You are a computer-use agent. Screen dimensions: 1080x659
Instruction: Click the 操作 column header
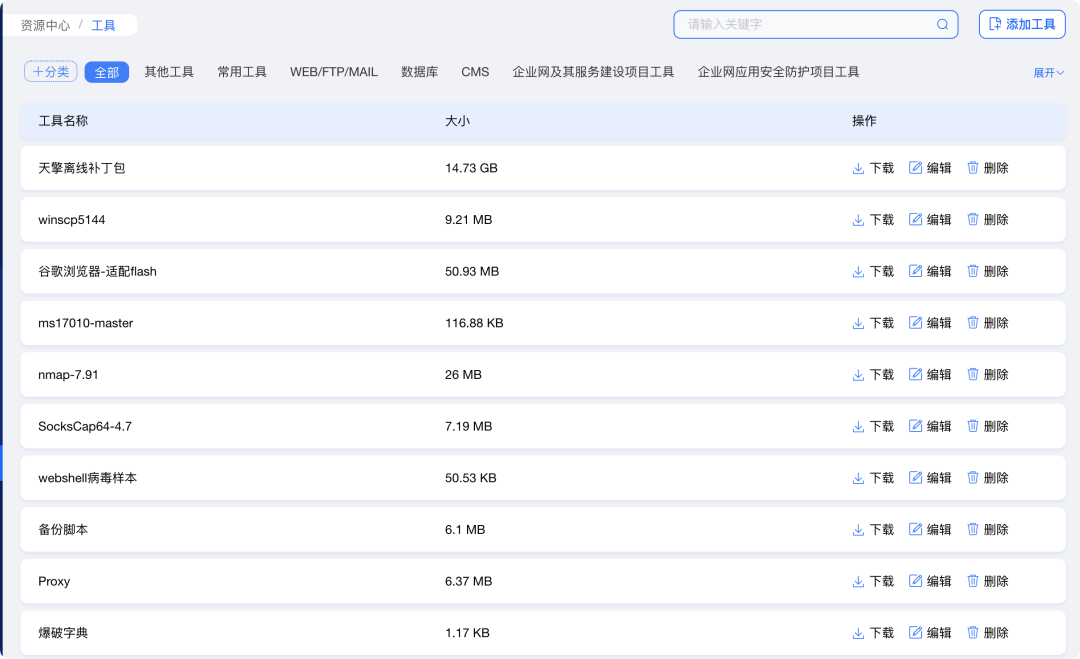[x=864, y=121]
